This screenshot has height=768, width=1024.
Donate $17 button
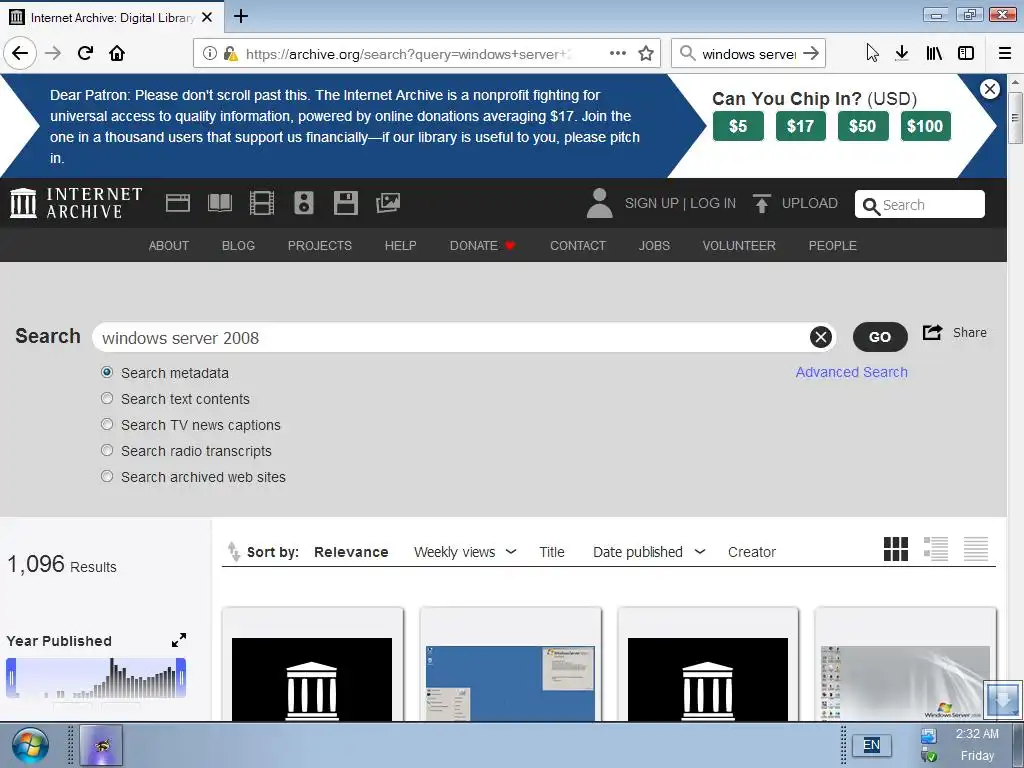click(x=801, y=126)
